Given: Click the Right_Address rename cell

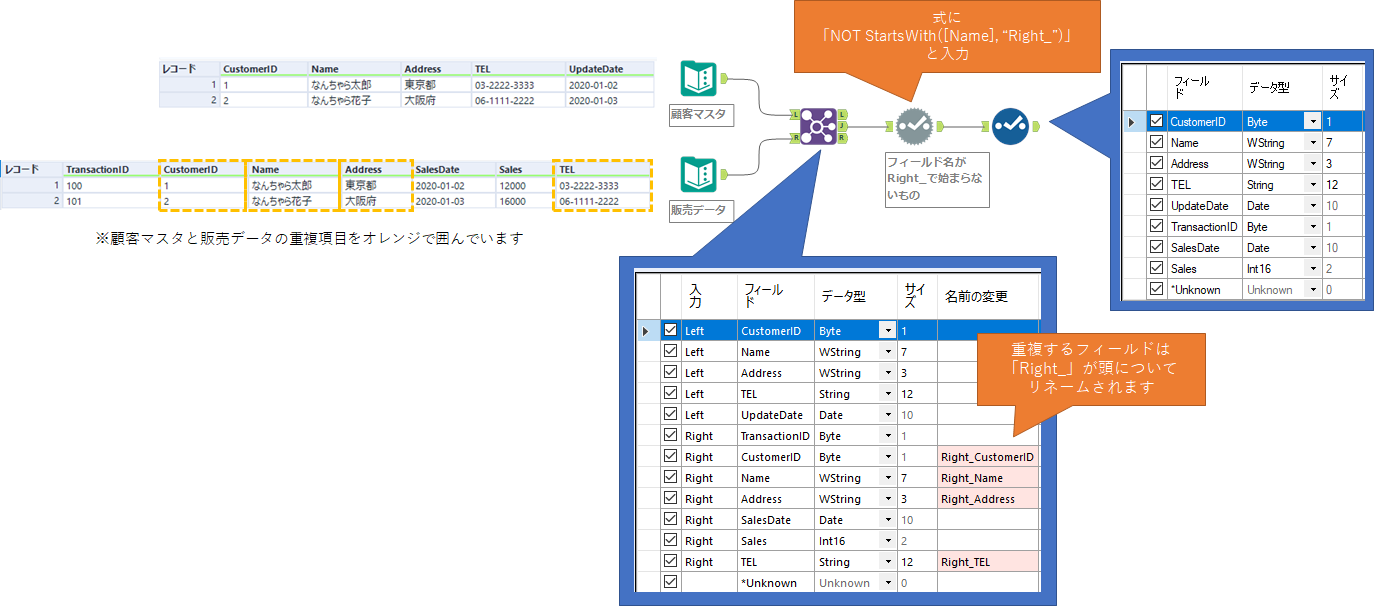Looking at the screenshot, I should pos(987,499).
